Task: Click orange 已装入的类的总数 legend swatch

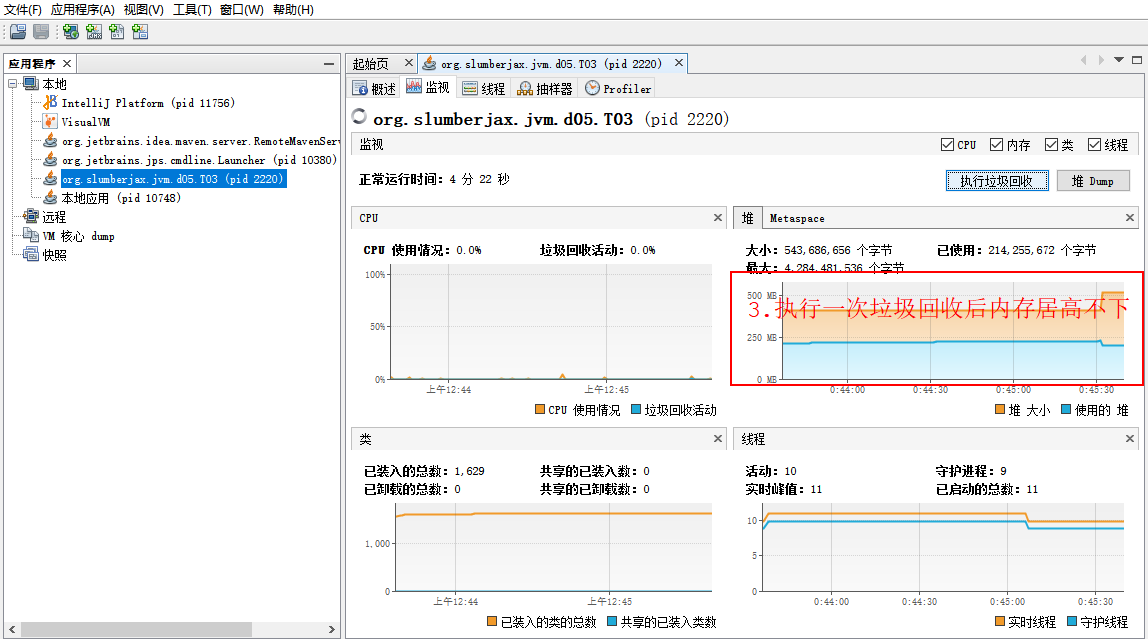Action: pyautogui.click(x=492, y=621)
